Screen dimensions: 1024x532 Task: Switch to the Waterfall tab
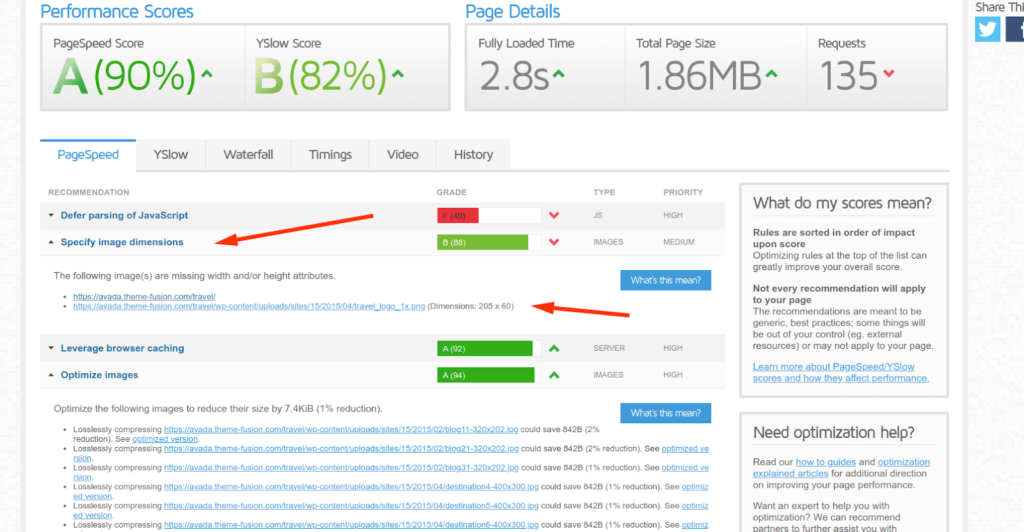(x=248, y=155)
